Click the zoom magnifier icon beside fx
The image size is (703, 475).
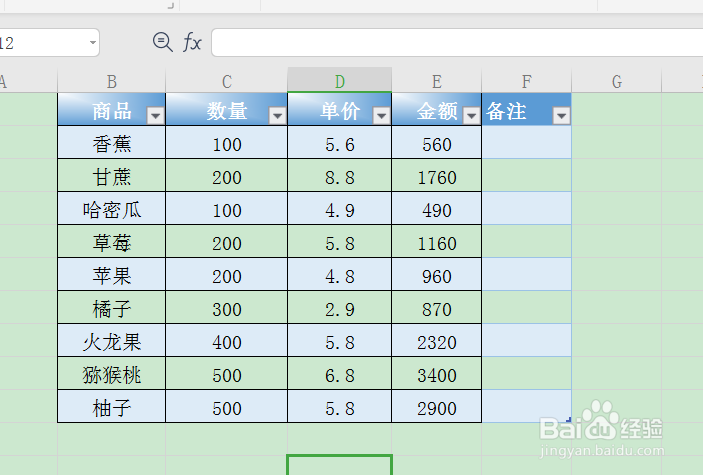pos(162,43)
